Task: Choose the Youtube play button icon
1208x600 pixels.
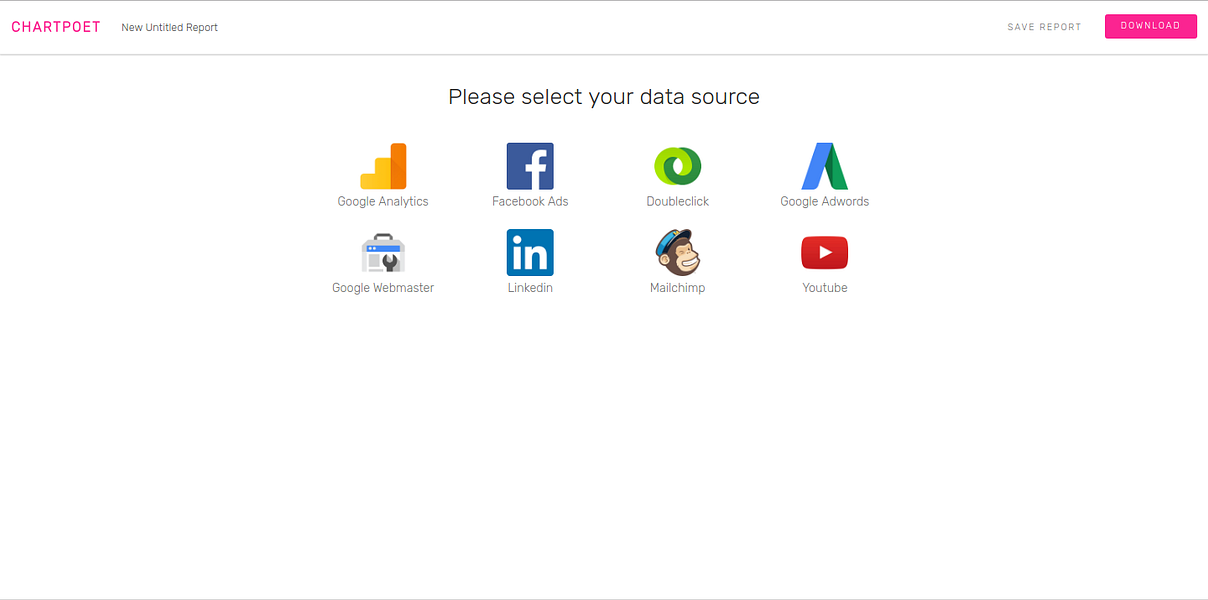Action: 825,253
